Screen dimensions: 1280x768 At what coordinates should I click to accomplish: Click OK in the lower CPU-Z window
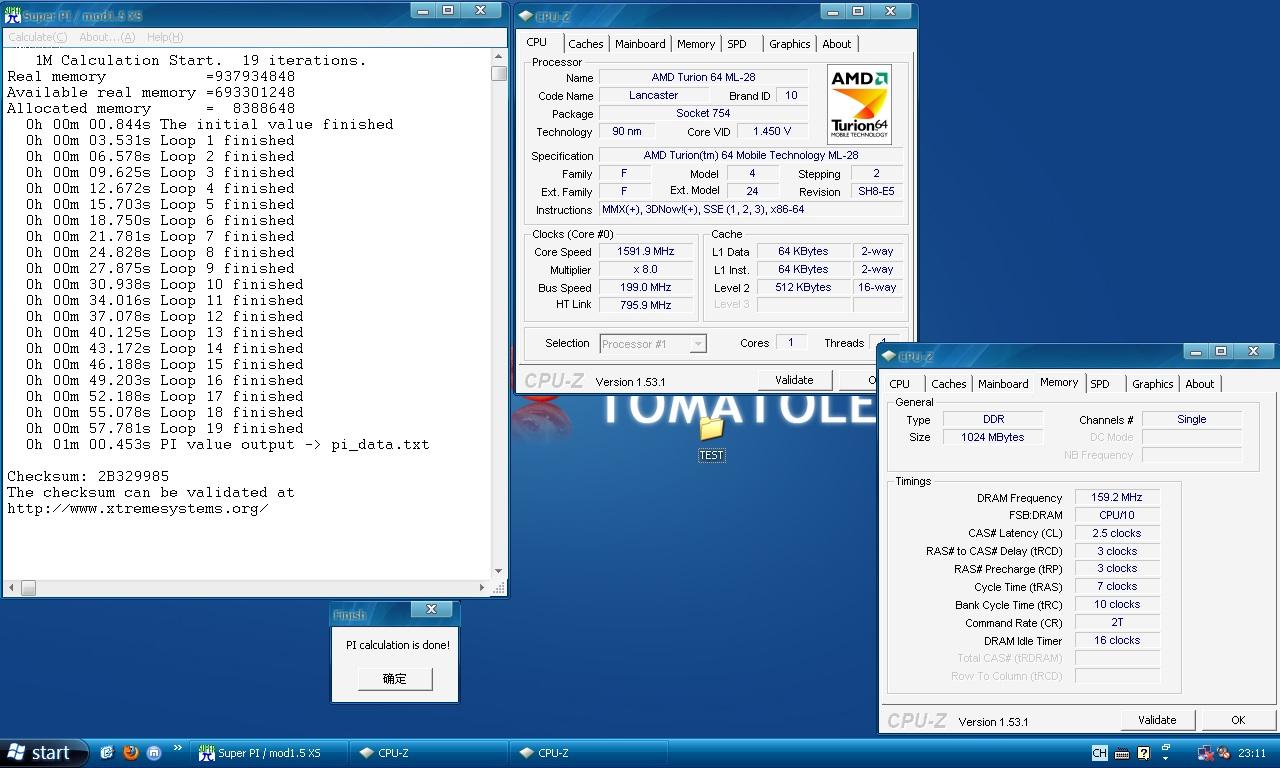pos(1238,720)
